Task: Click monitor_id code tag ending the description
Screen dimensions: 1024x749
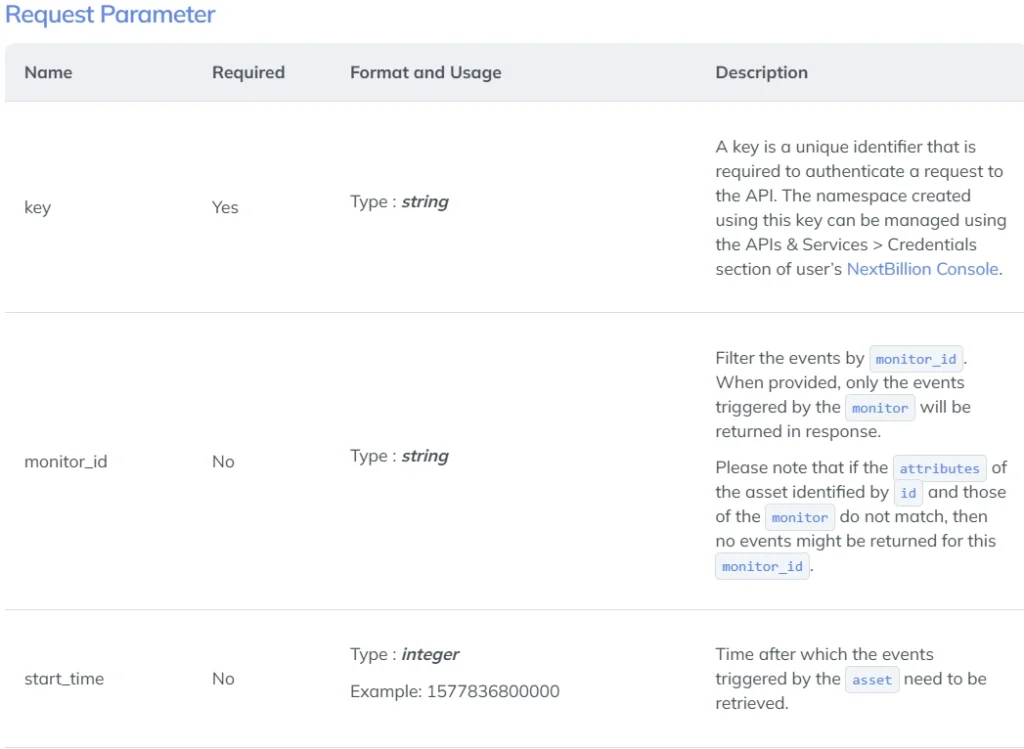Action: tap(762, 566)
